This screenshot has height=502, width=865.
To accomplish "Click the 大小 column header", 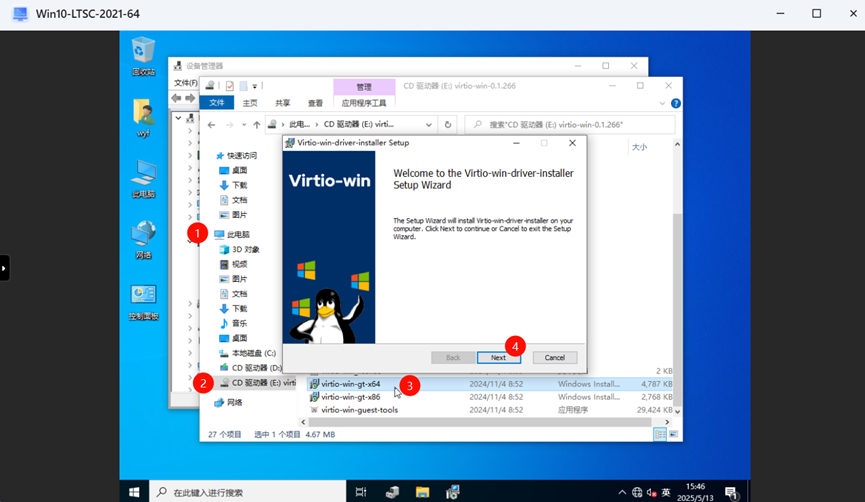I will [x=640, y=147].
